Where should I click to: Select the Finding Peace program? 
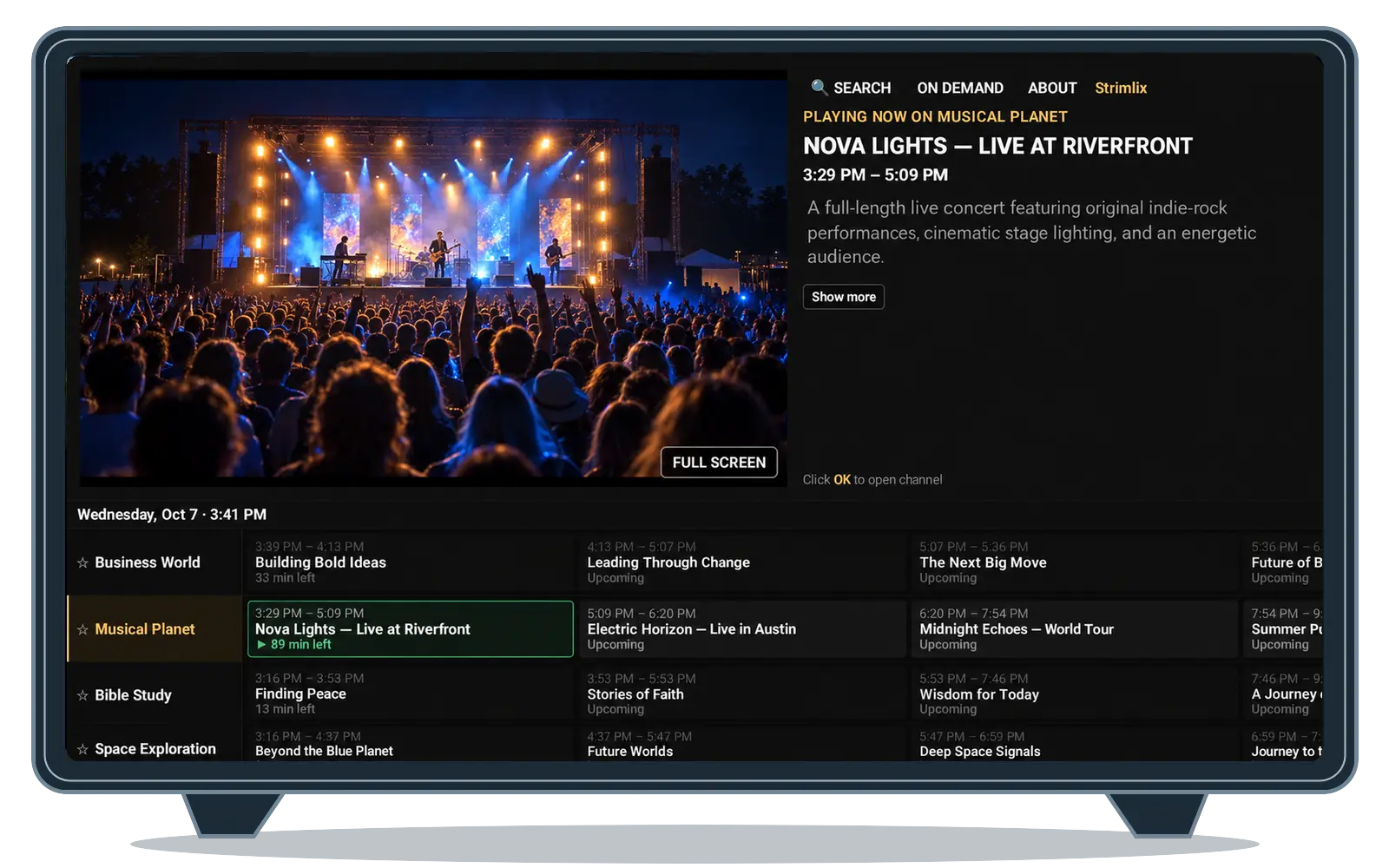click(x=411, y=694)
